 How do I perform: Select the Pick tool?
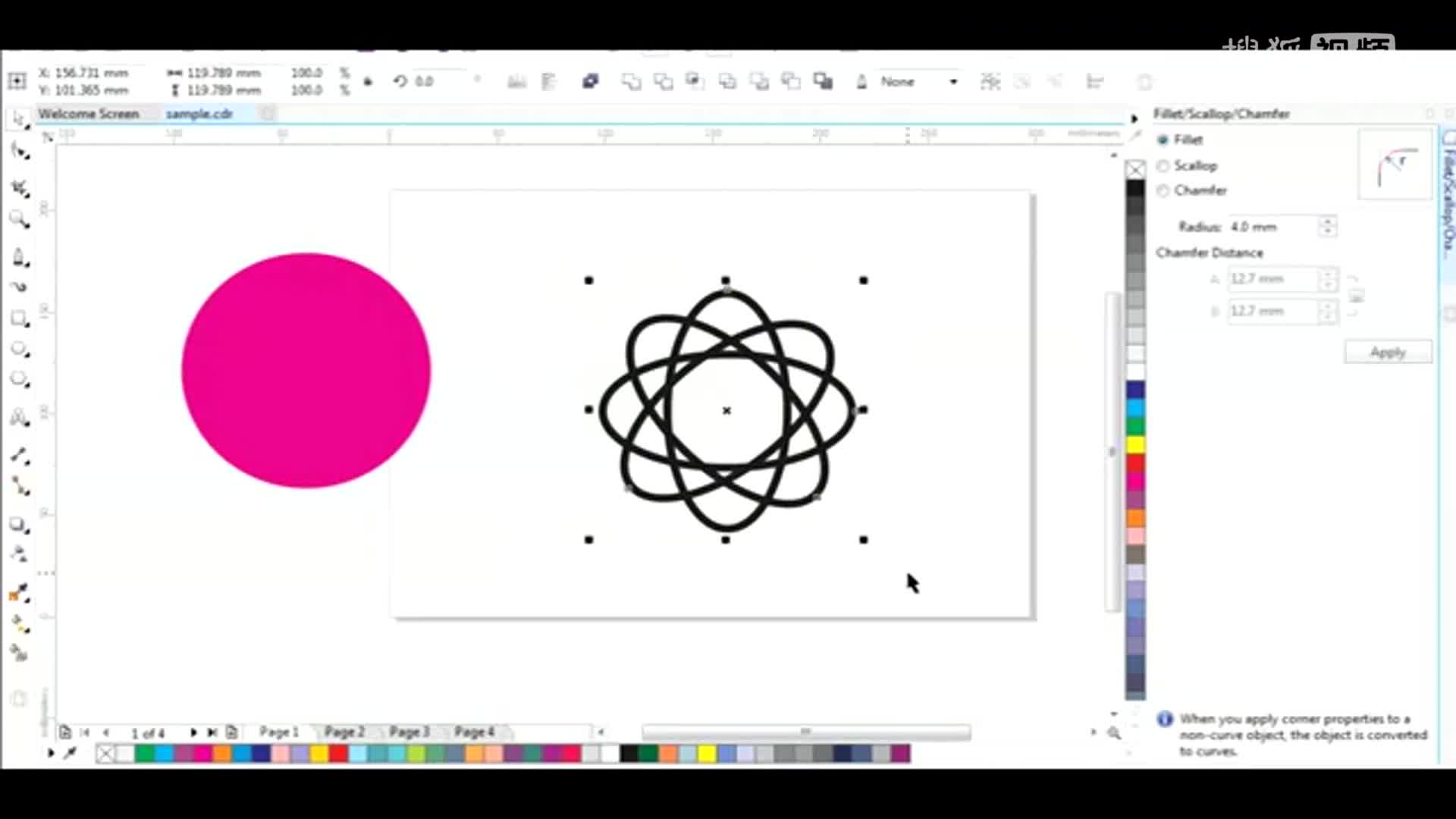(x=19, y=118)
